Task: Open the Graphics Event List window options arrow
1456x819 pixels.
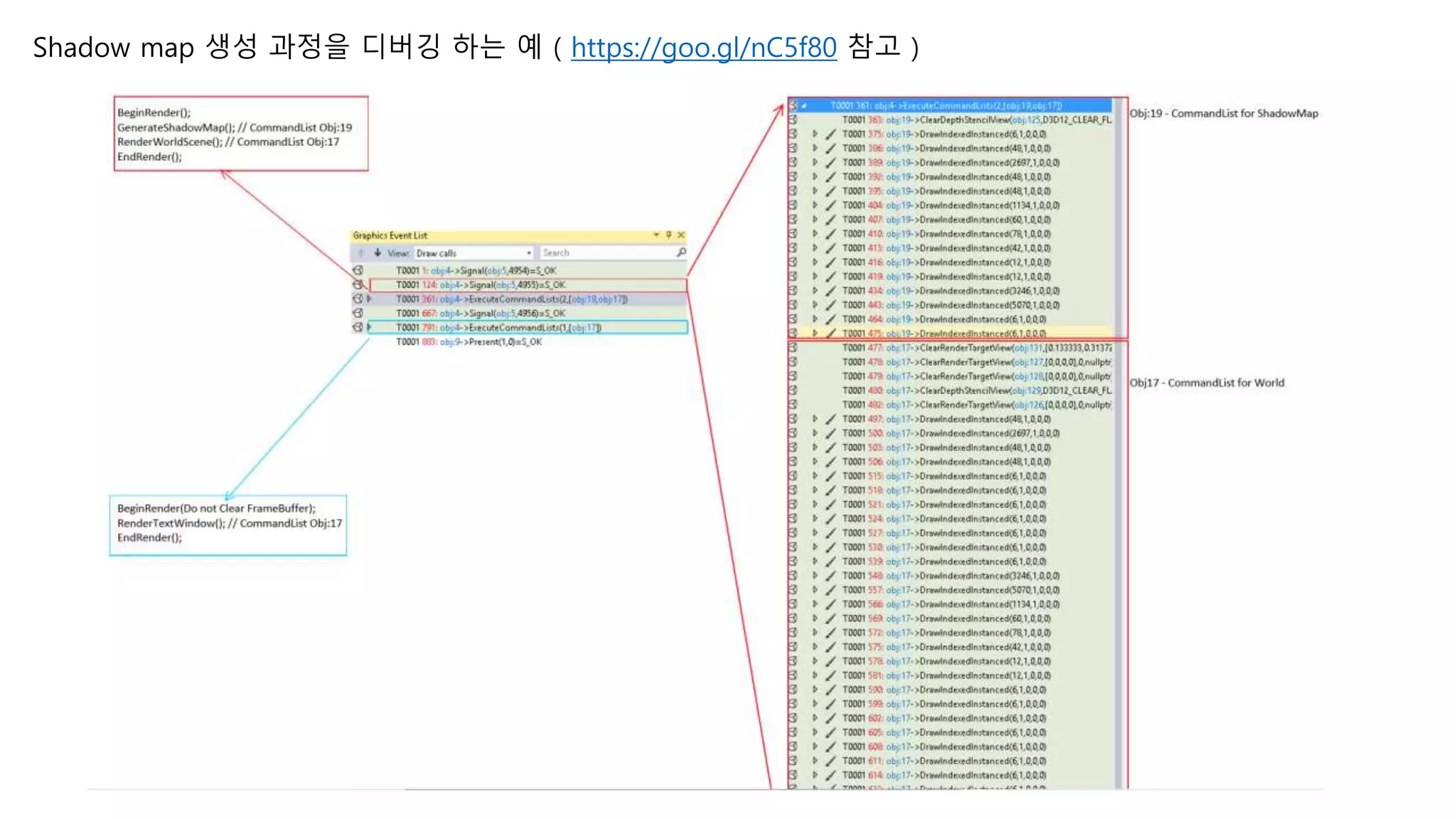Action: pyautogui.click(x=655, y=235)
